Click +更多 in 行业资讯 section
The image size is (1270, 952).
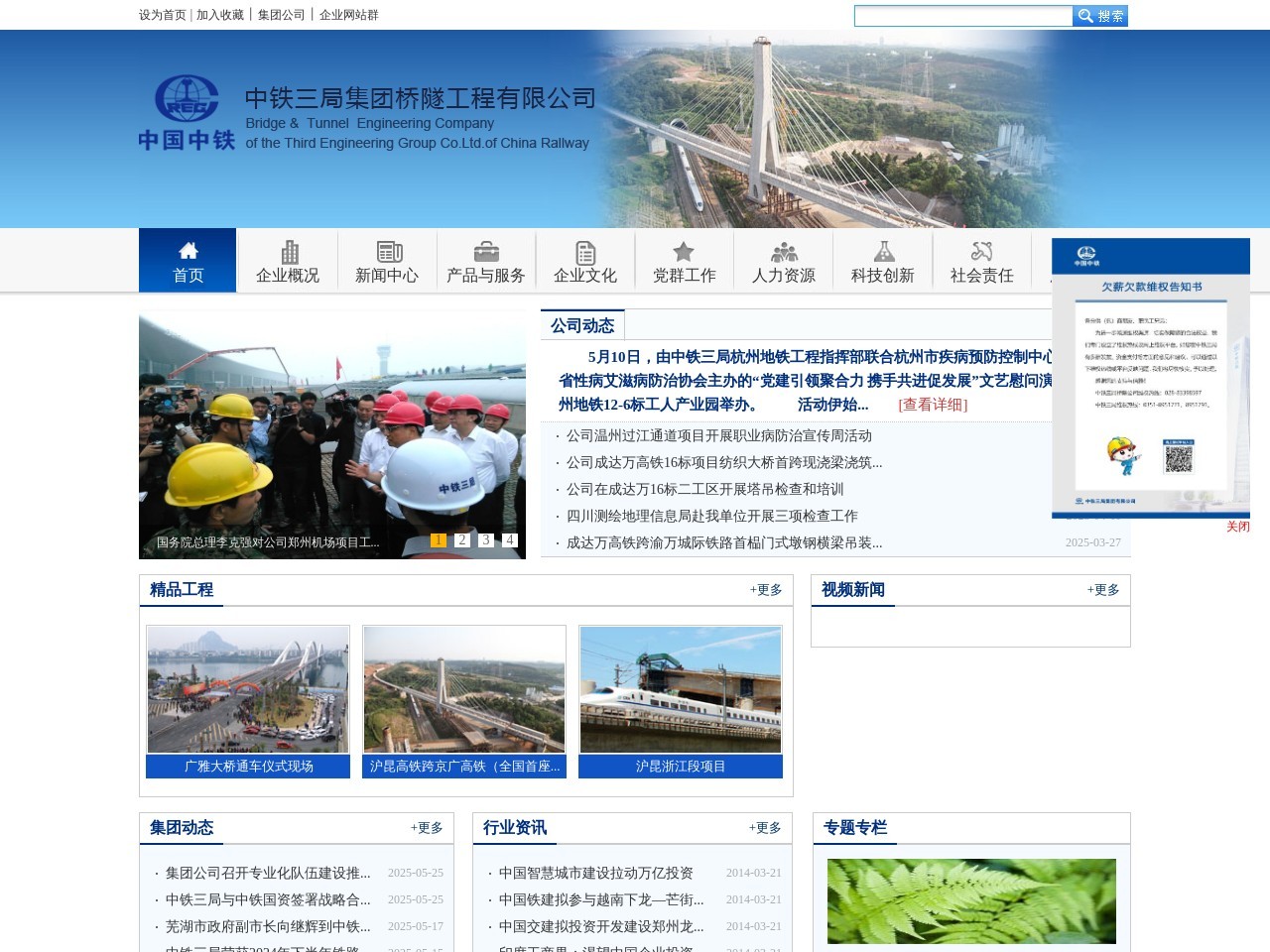[x=765, y=828]
